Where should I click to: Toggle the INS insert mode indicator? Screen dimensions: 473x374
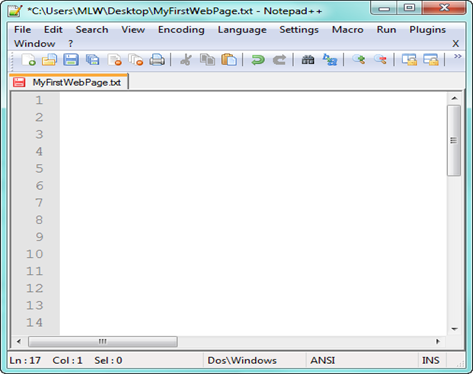click(431, 360)
